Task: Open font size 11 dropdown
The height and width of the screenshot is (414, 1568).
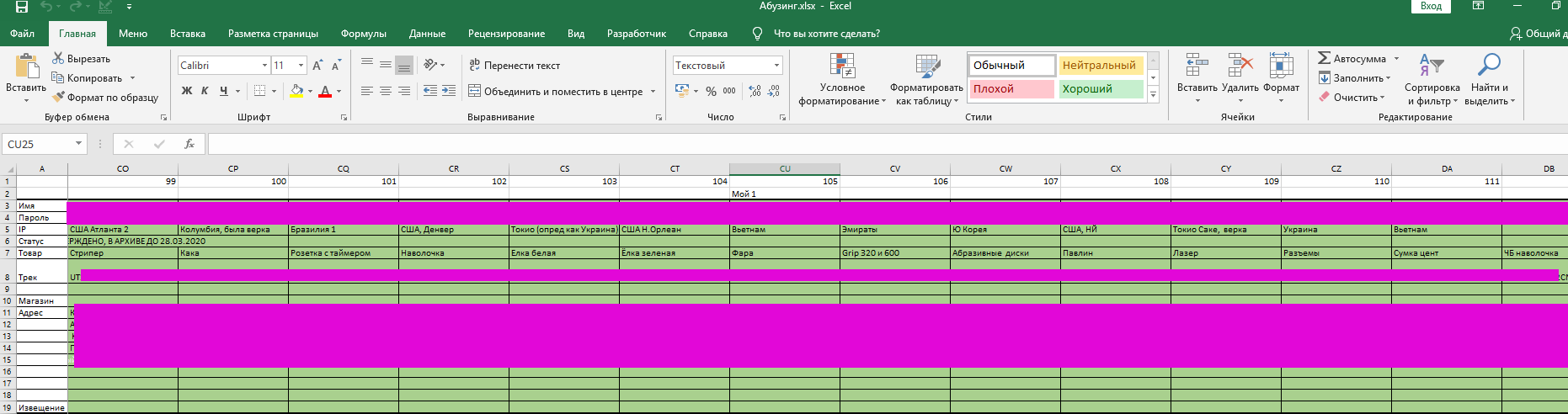Action: pyautogui.click(x=301, y=65)
